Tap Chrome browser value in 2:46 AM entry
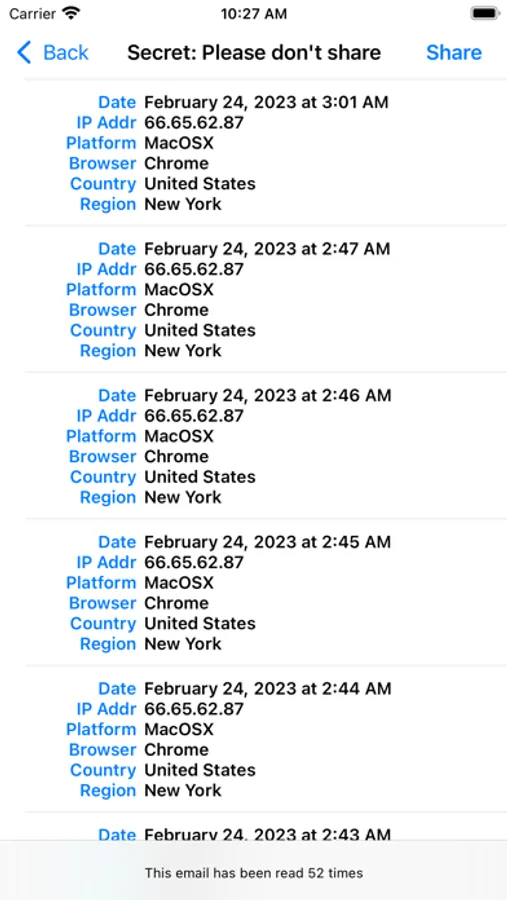Viewport: 507px width, 900px height. (176, 456)
